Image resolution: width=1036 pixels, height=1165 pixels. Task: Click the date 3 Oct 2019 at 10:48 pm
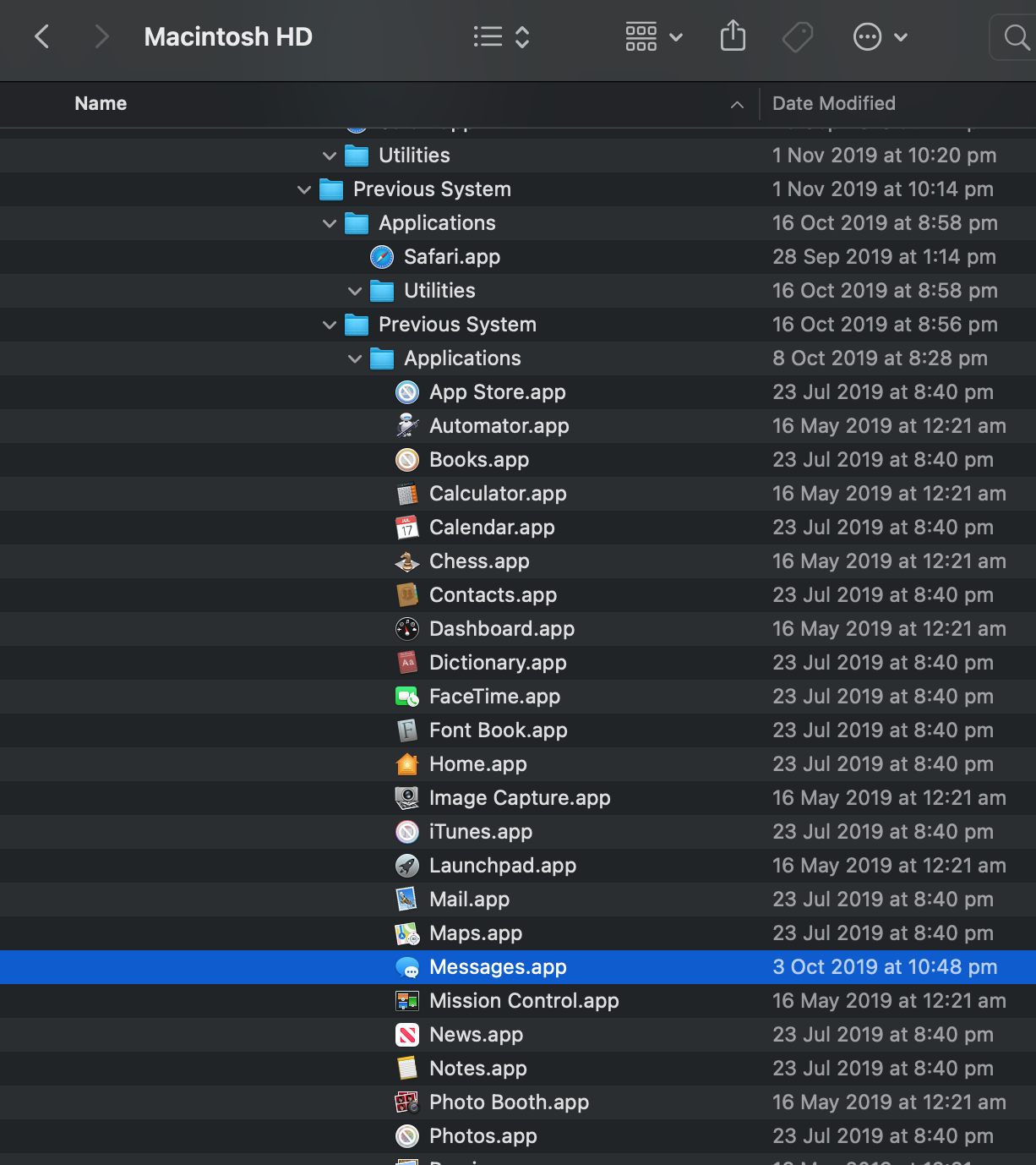tap(885, 967)
